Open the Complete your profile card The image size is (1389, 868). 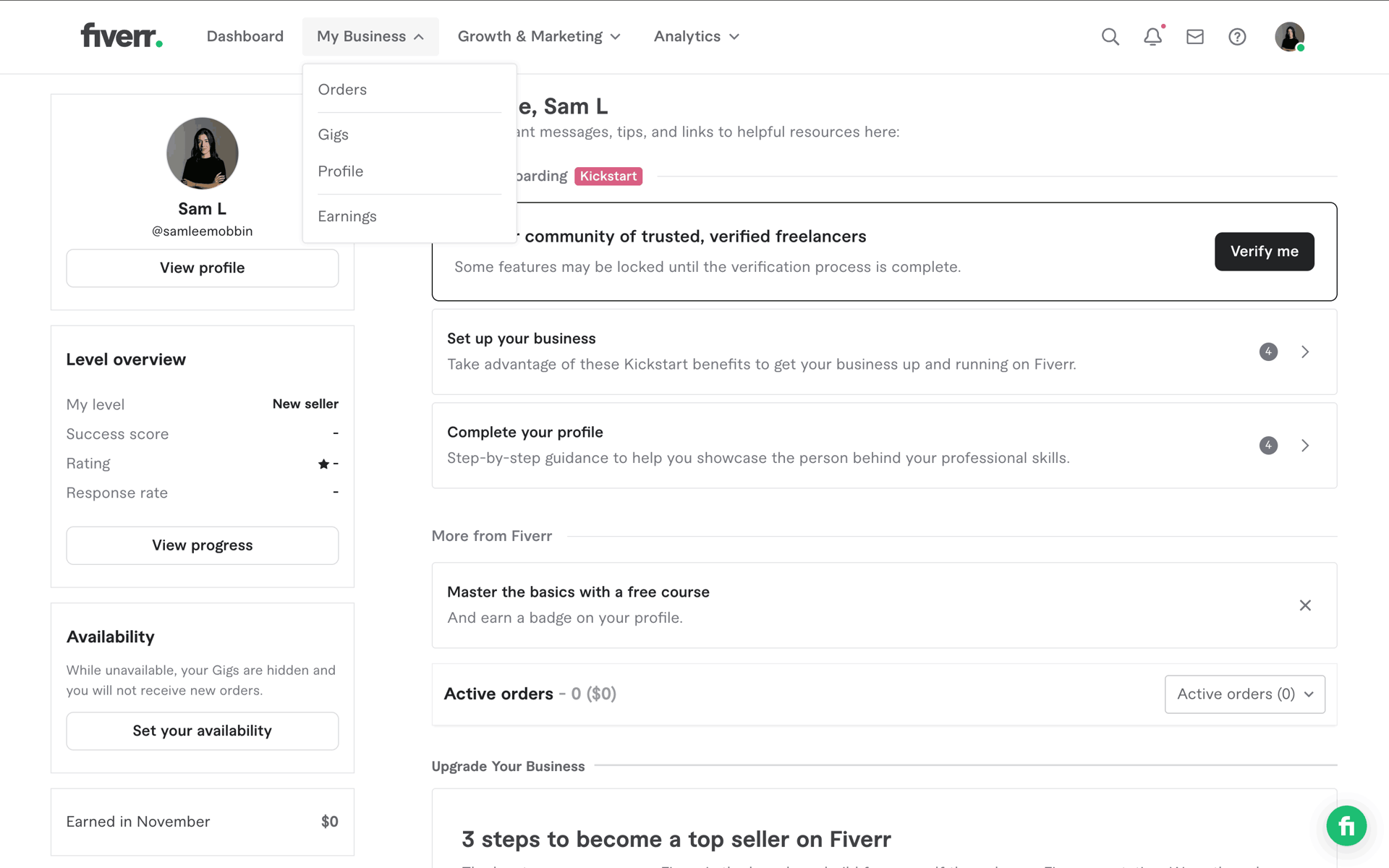click(x=884, y=446)
